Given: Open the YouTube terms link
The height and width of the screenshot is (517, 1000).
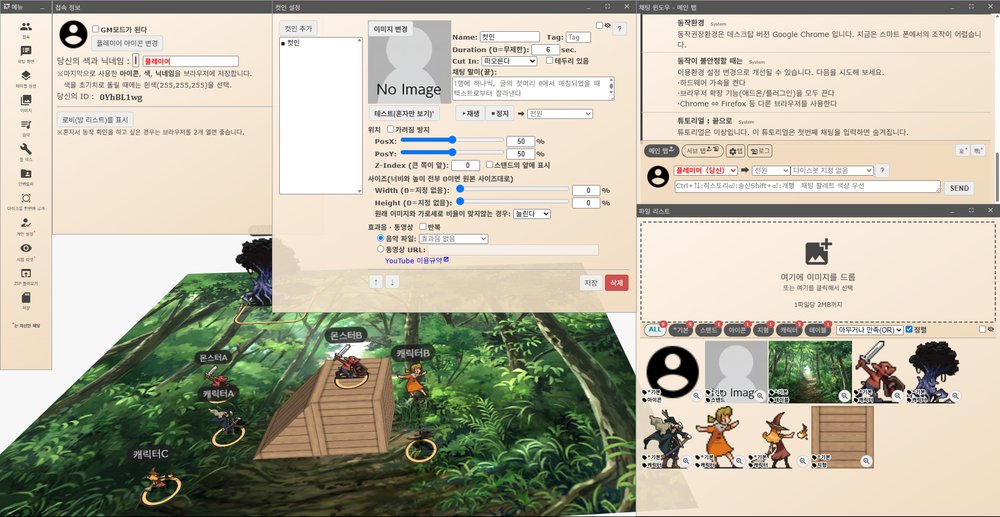Looking at the screenshot, I should click(x=416, y=260).
